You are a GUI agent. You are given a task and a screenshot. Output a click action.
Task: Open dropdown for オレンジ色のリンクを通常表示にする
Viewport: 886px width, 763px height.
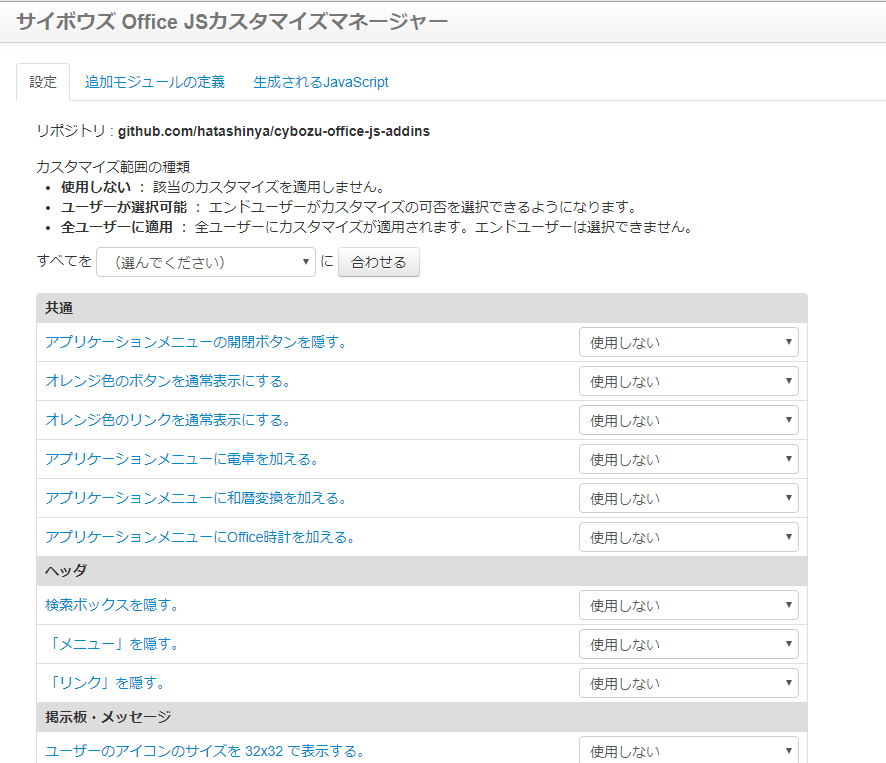(688, 420)
